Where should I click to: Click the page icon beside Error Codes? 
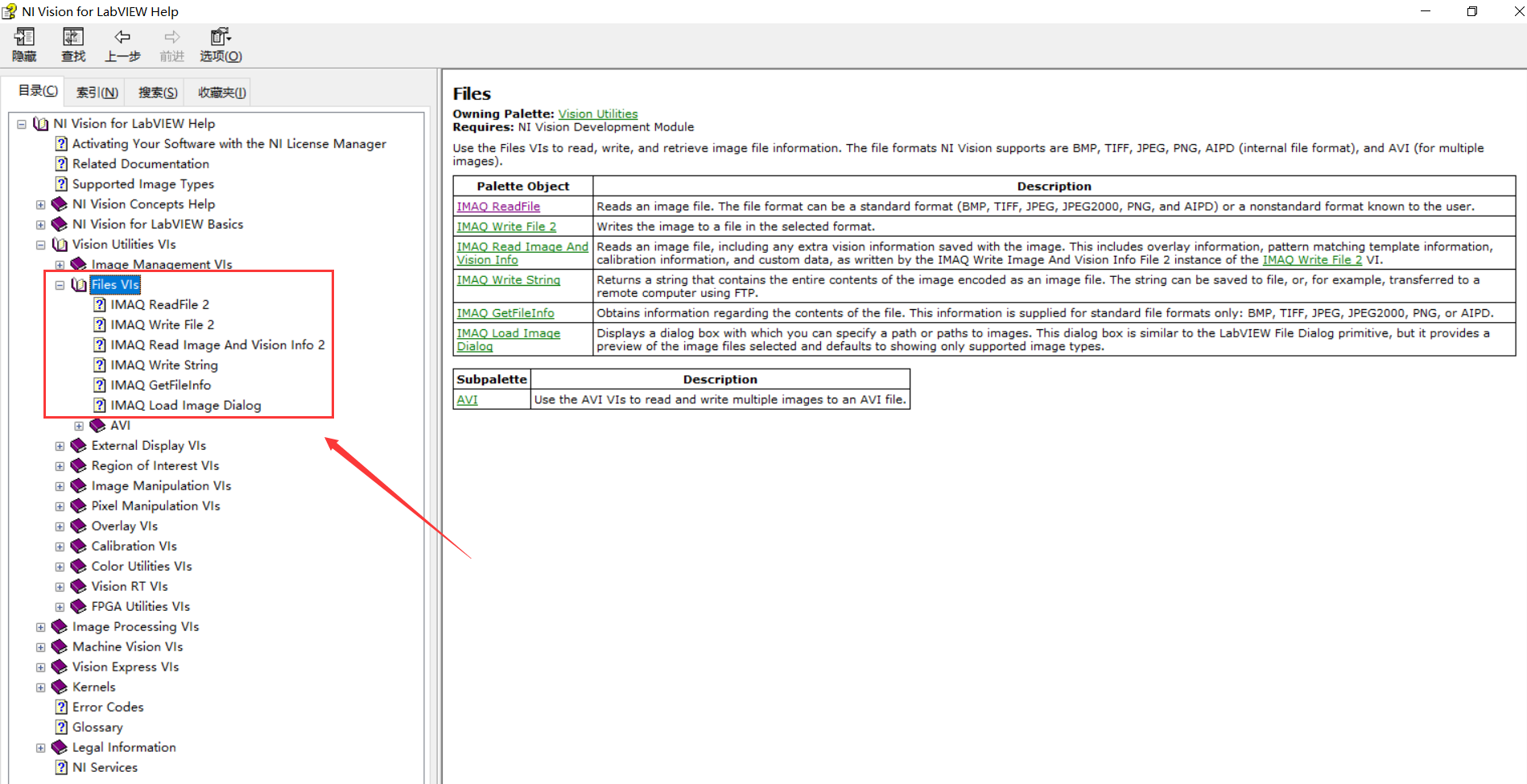61,708
